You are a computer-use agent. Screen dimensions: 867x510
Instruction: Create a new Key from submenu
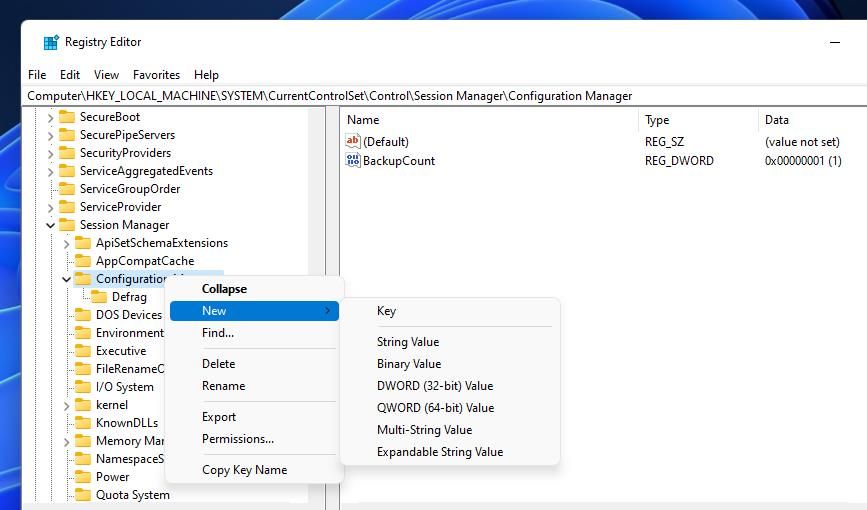click(450, 311)
